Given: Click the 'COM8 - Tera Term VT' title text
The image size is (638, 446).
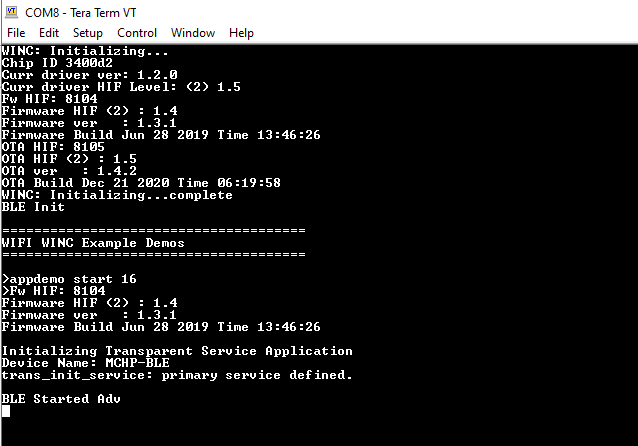Looking at the screenshot, I should point(81,13).
